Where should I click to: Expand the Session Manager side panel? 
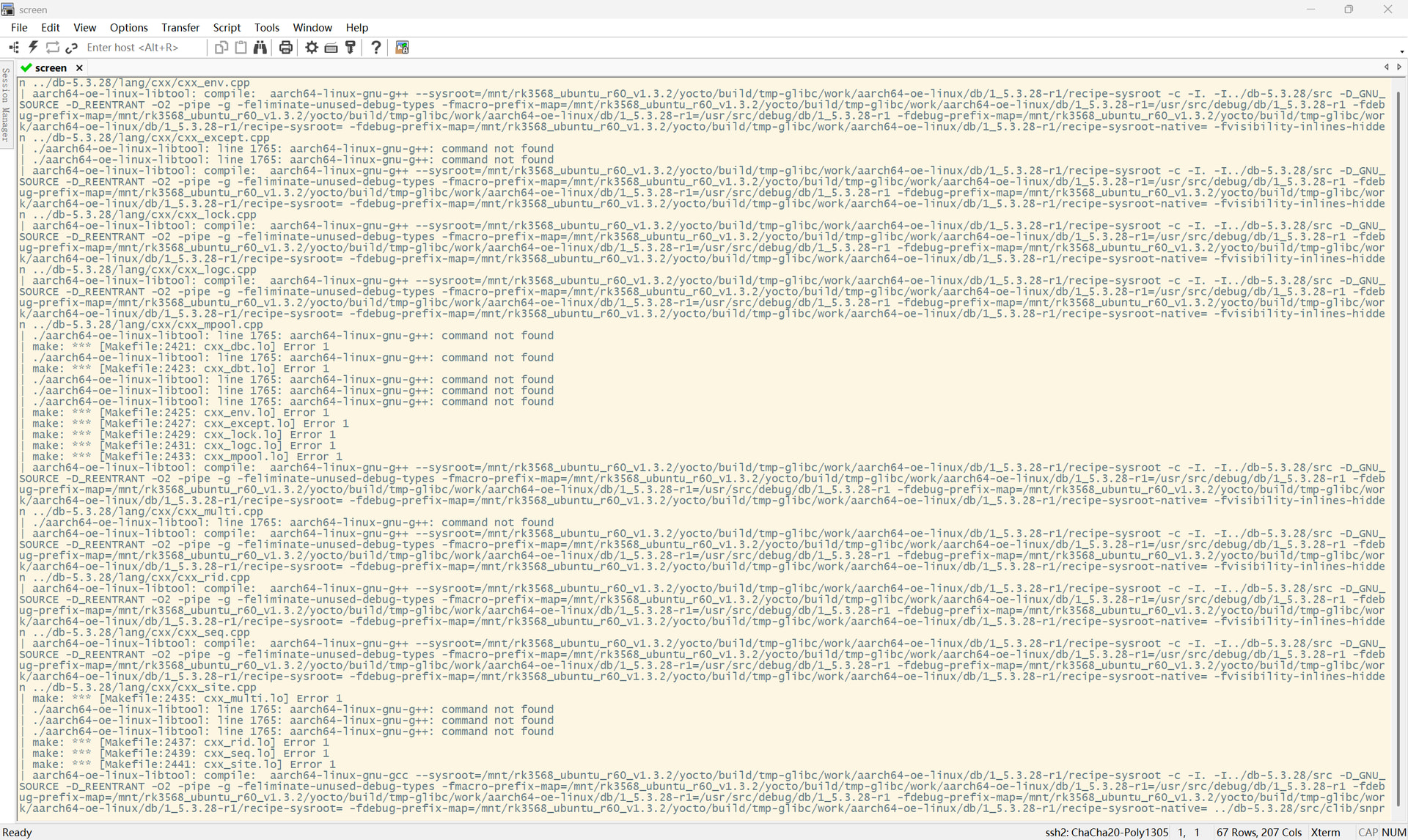click(x=6, y=106)
